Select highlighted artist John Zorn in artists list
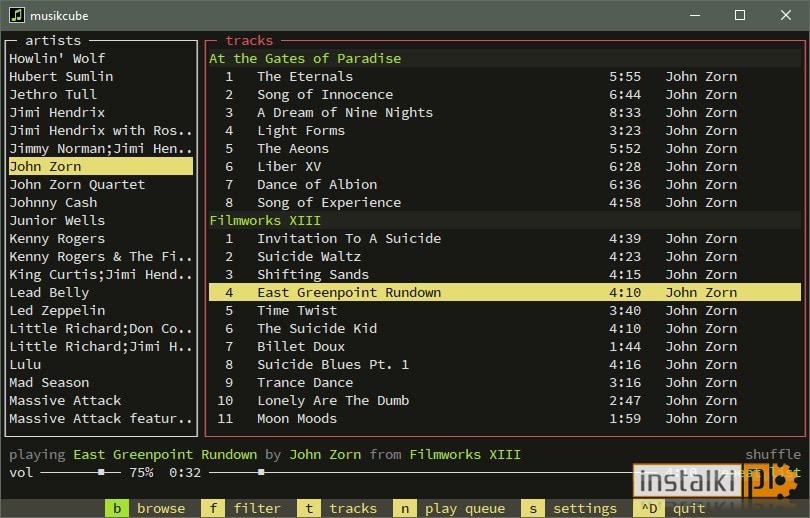The width and height of the screenshot is (810, 518). click(x=101, y=166)
